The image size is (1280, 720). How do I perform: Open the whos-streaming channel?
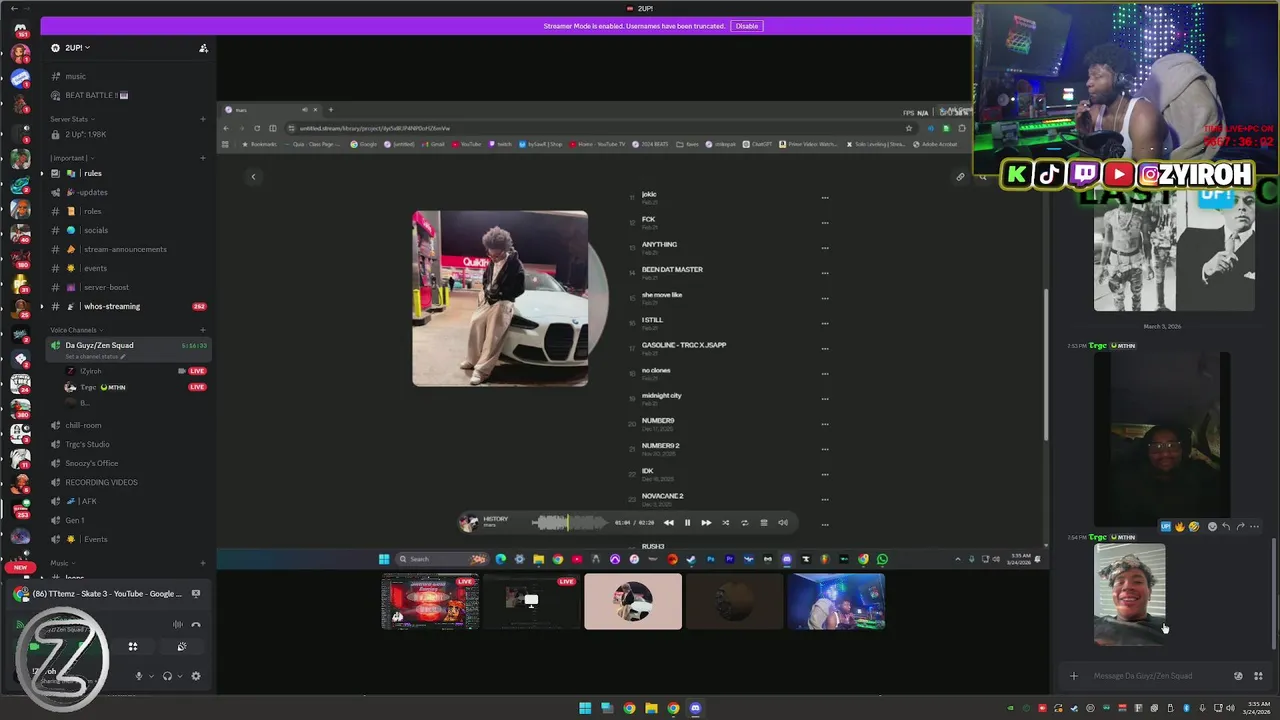128,306
